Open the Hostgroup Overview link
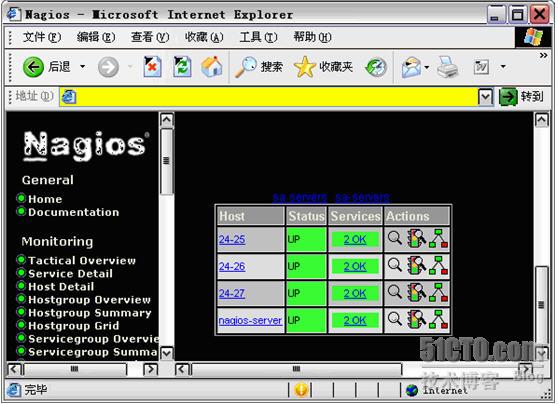This screenshot has width=558, height=404. (89, 300)
